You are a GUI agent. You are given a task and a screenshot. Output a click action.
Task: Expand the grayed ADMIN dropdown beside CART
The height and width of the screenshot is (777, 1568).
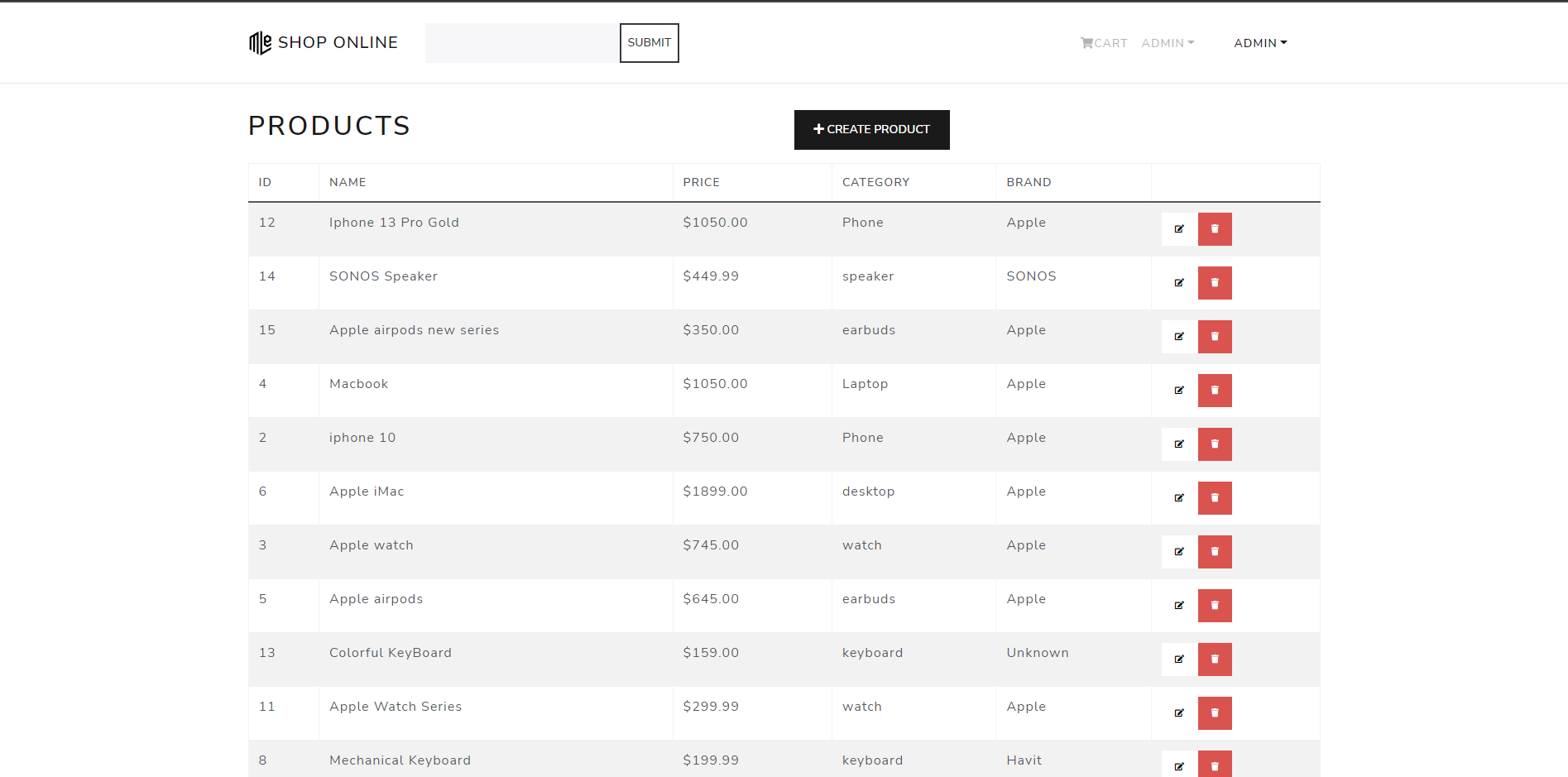pos(1167,42)
